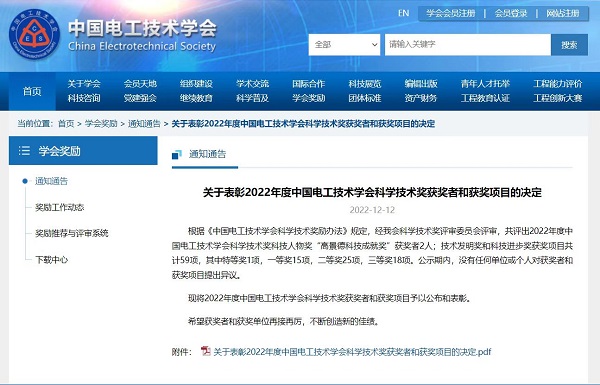Open 科学普及 menu item

coord(253,98)
